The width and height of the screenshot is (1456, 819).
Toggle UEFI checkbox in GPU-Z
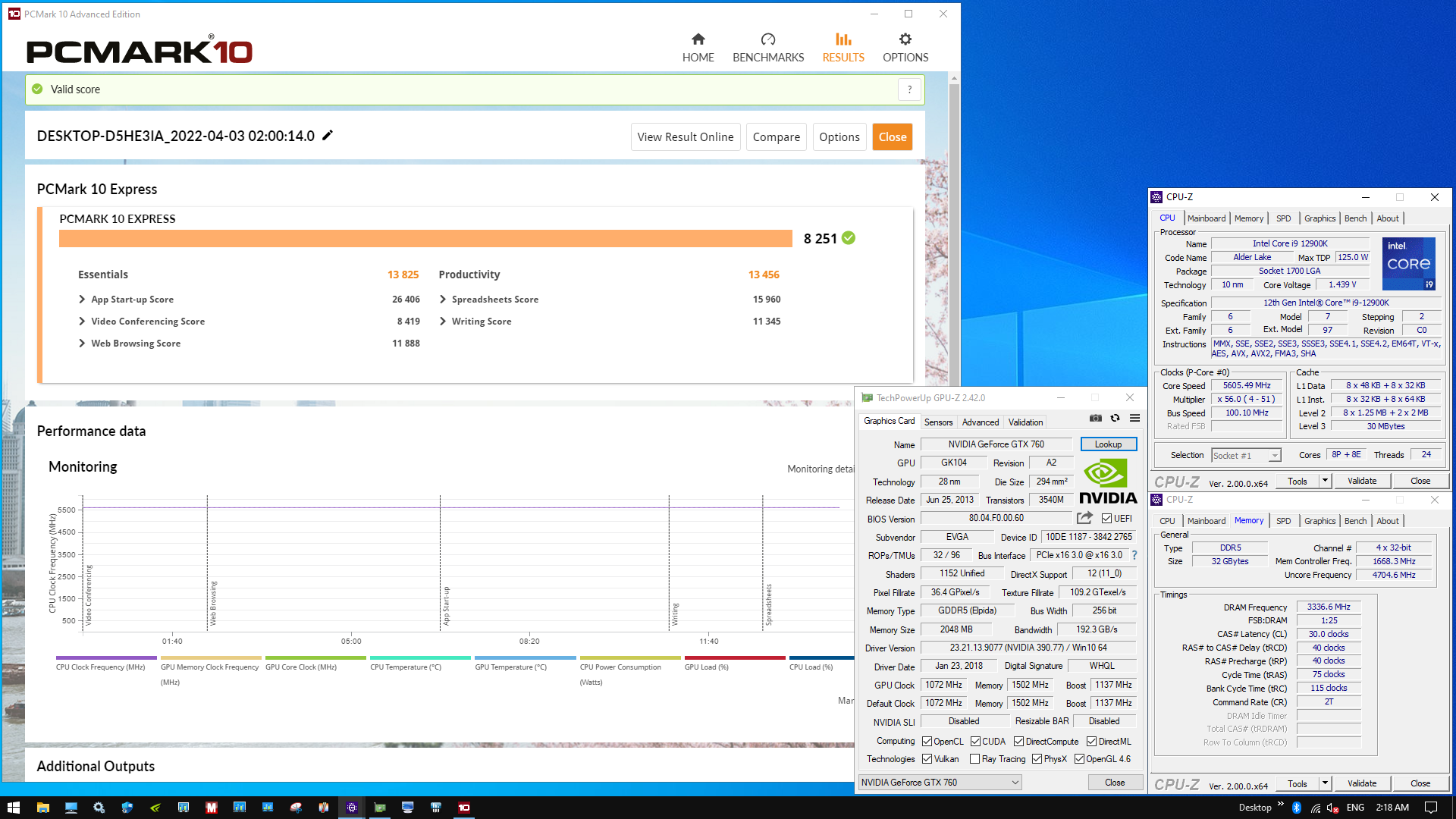(x=1106, y=519)
